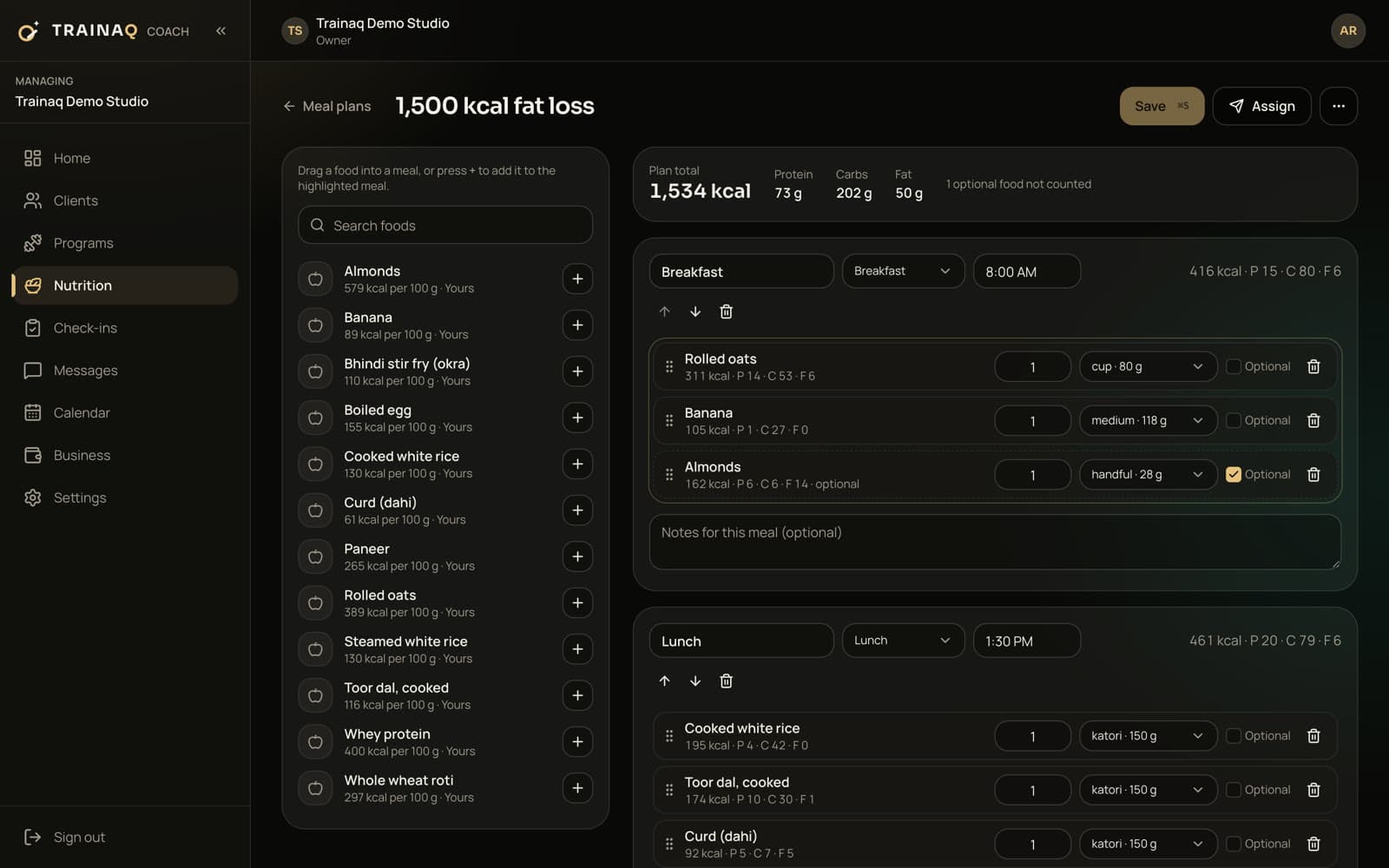
Task: Open Curd (dahi) katori serving dropdown
Action: pos(1148,844)
